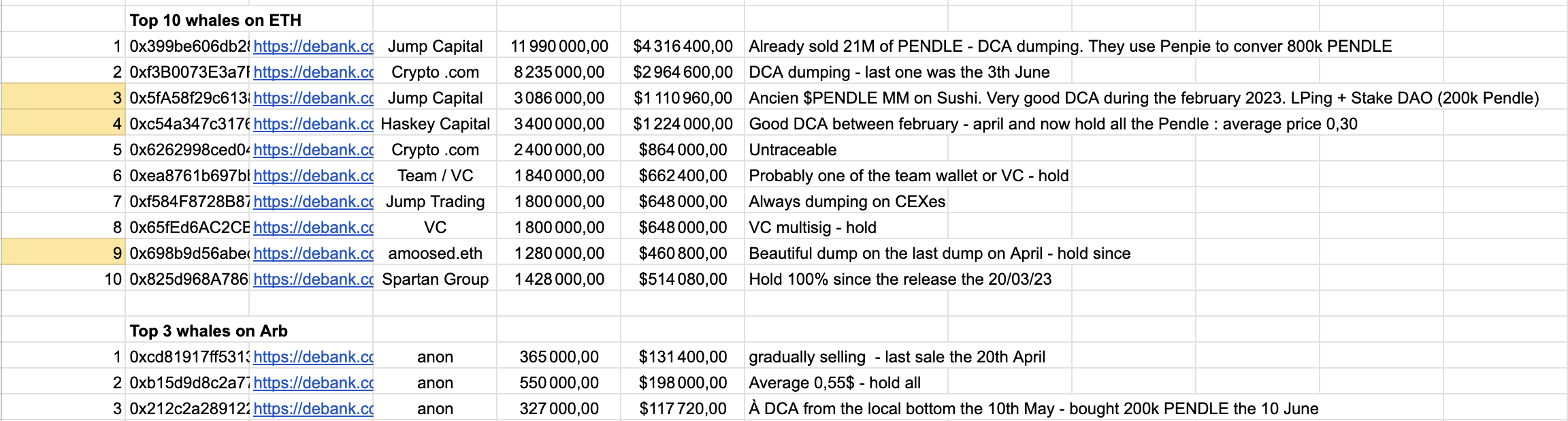This screenshot has height=421, width=1568.
Task: Select the address cell 0xf3B0073E3a7
Action: pyautogui.click(x=189, y=72)
